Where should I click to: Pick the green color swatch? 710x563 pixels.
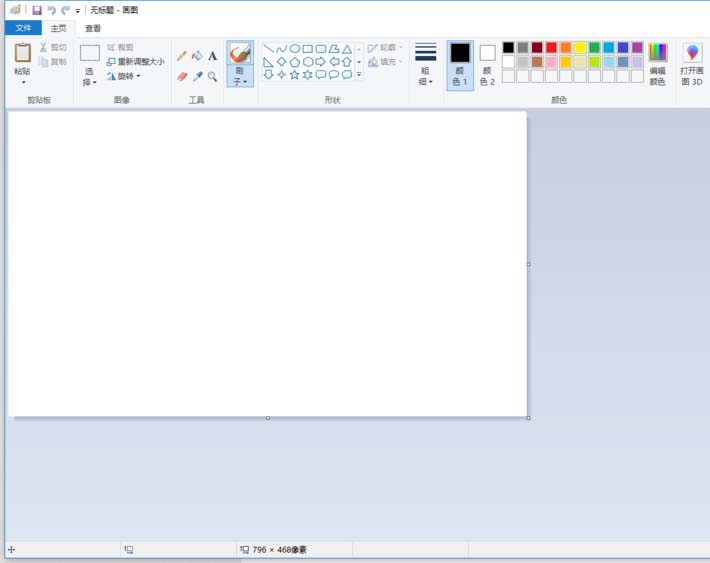[595, 48]
